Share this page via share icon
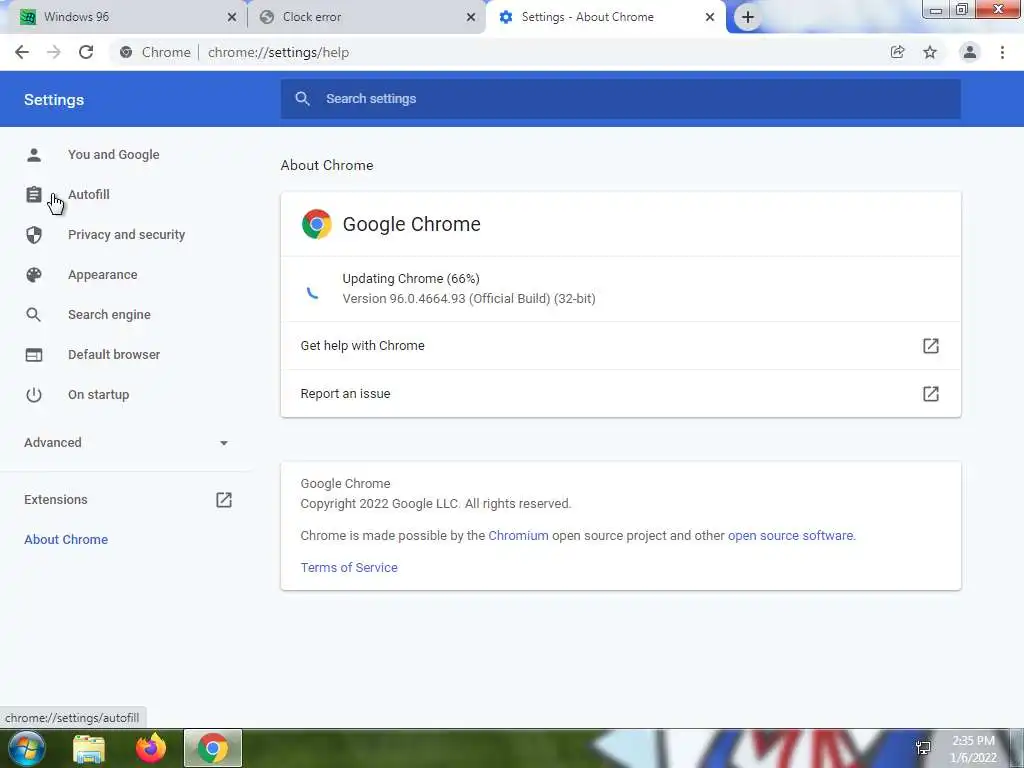Screen dimensions: 1024x768 click(x=897, y=52)
